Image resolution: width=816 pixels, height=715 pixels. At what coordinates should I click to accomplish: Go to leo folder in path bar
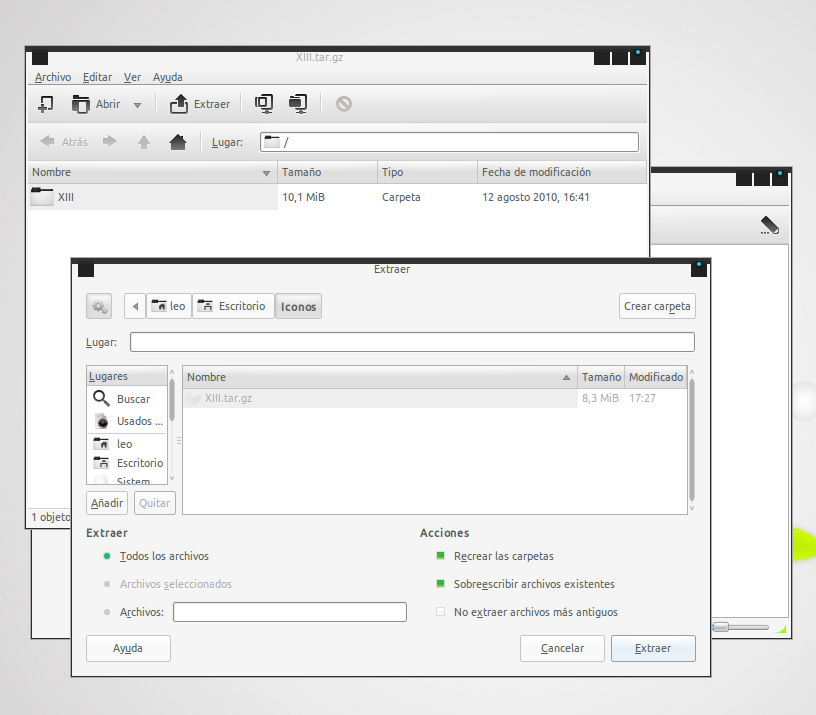pos(169,306)
